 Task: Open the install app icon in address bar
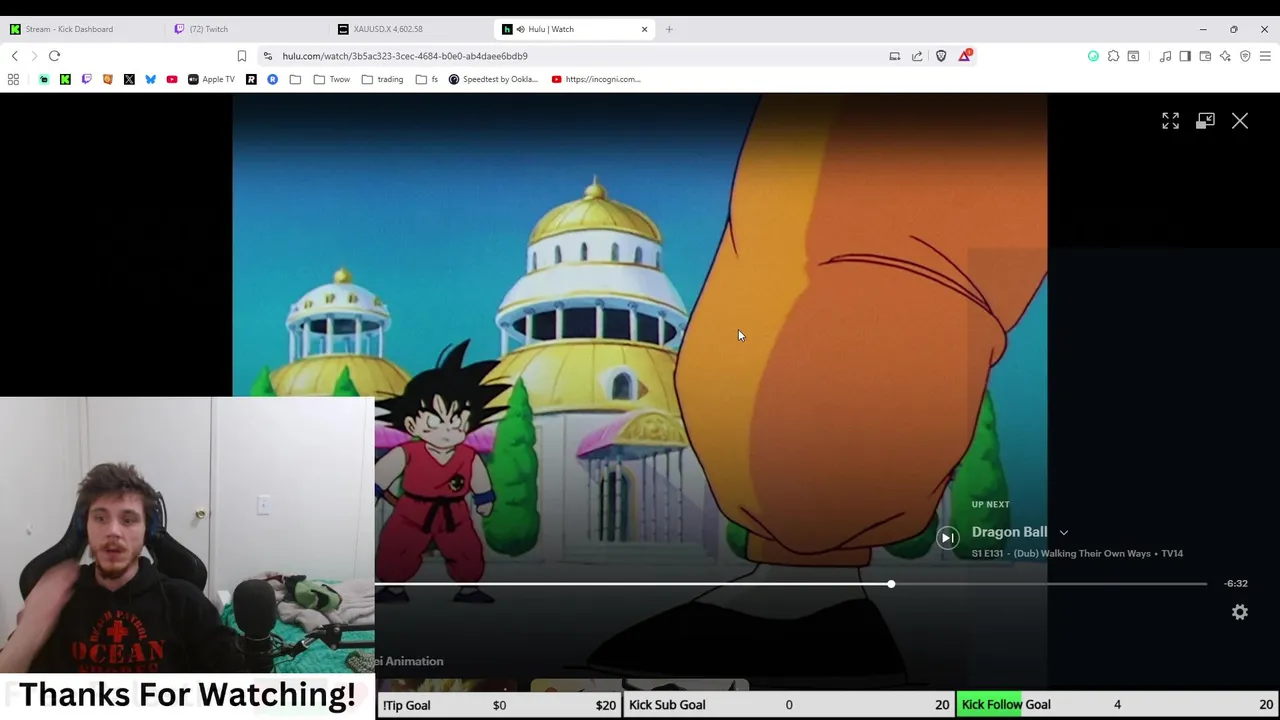894,56
